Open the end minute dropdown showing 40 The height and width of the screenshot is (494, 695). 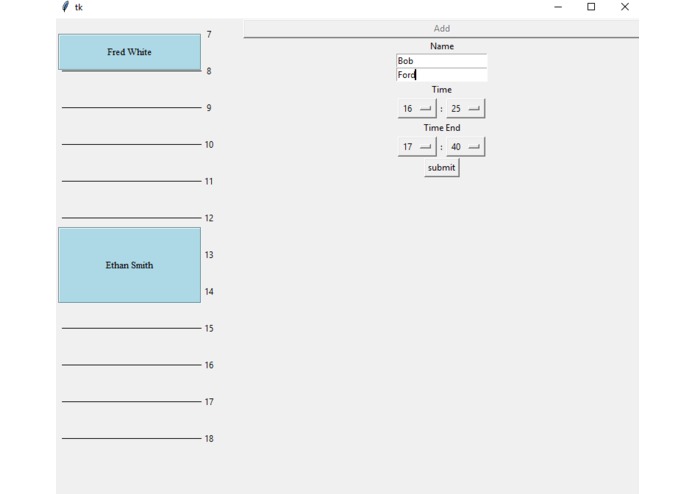[x=465, y=147]
